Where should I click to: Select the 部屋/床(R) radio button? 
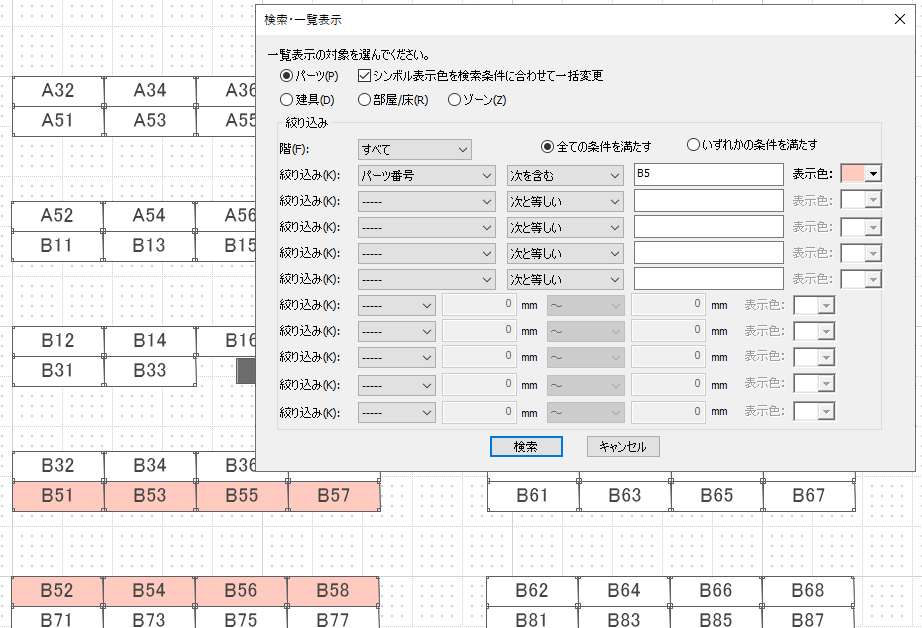tap(364, 100)
